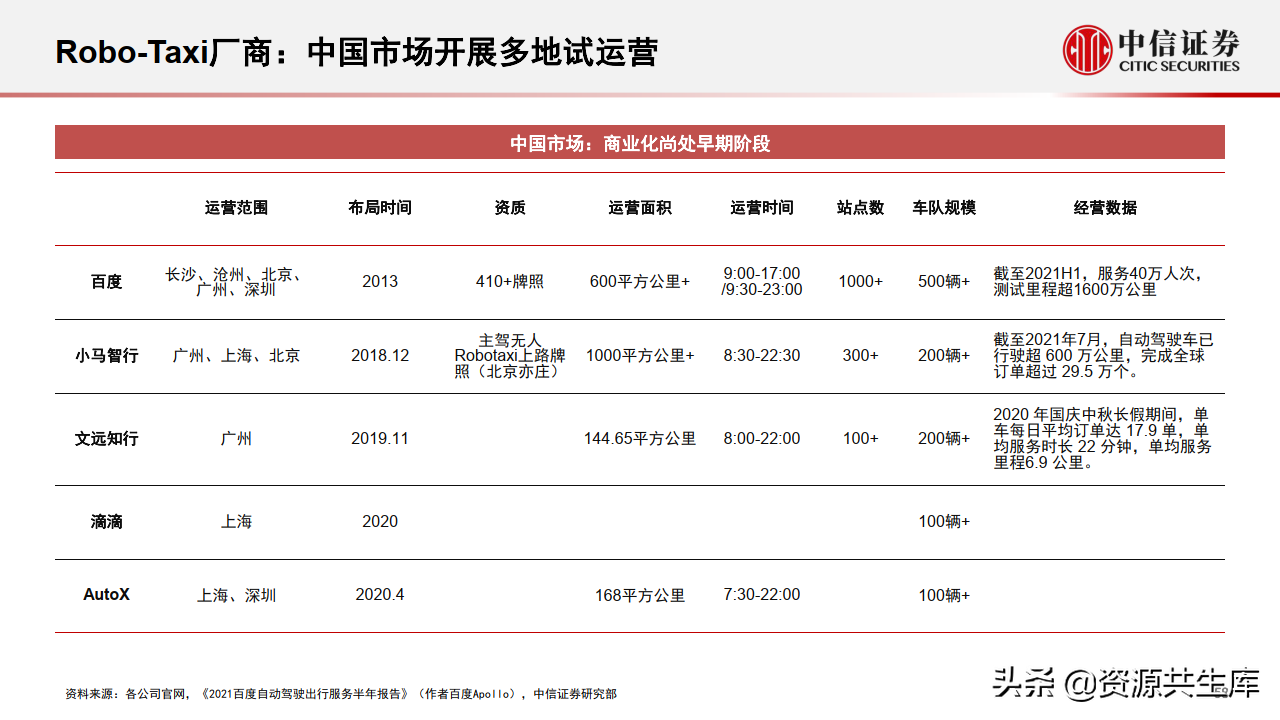Select the "1000+" stations cell
Screen dimensions: 1280x720
861,282
